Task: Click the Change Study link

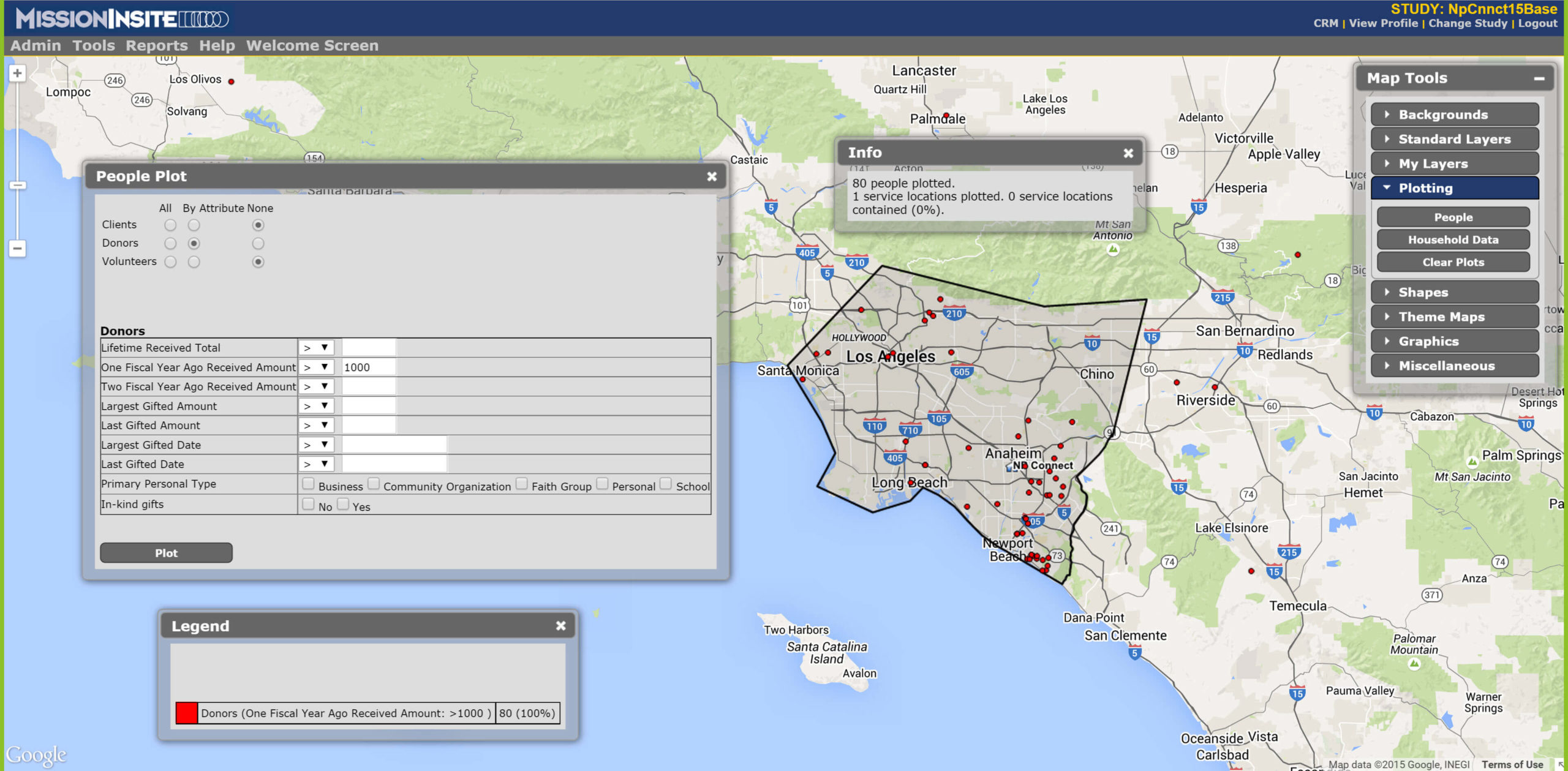Action: coord(1468,23)
